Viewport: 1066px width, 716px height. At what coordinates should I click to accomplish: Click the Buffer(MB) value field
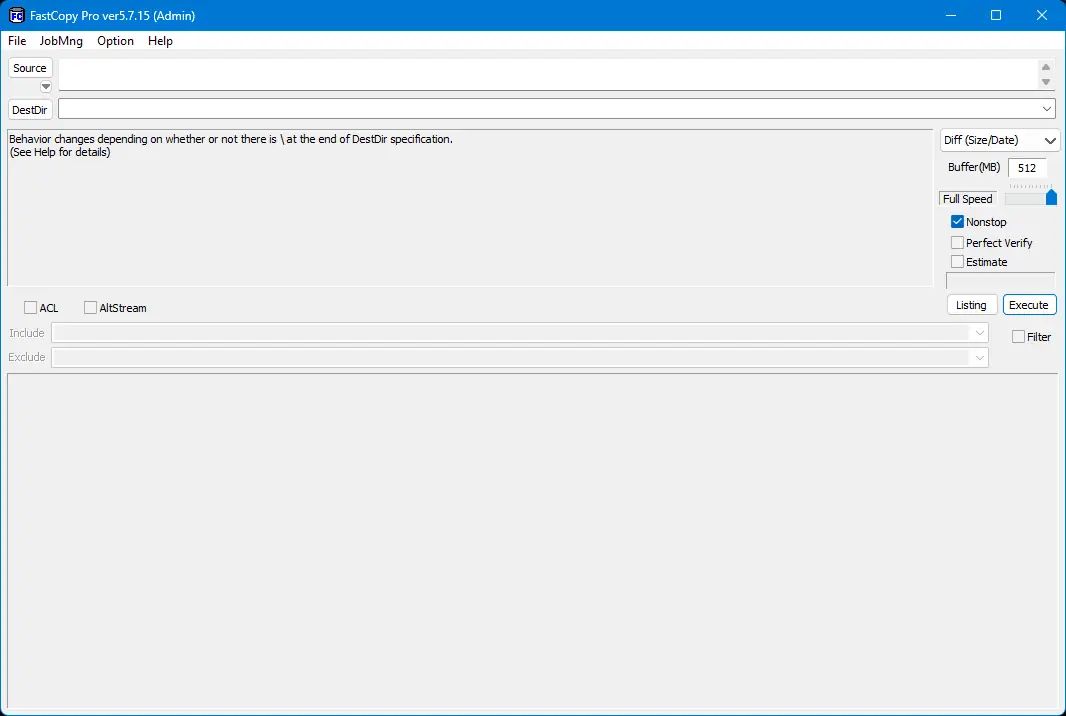pyautogui.click(x=1027, y=168)
